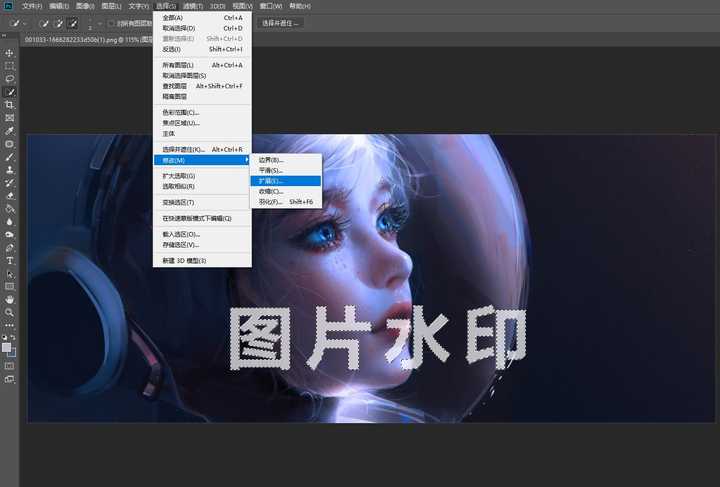Image resolution: width=720 pixels, height=487 pixels.
Task: Choose 取消选择(D) Deselect entry
Action: pos(202,28)
